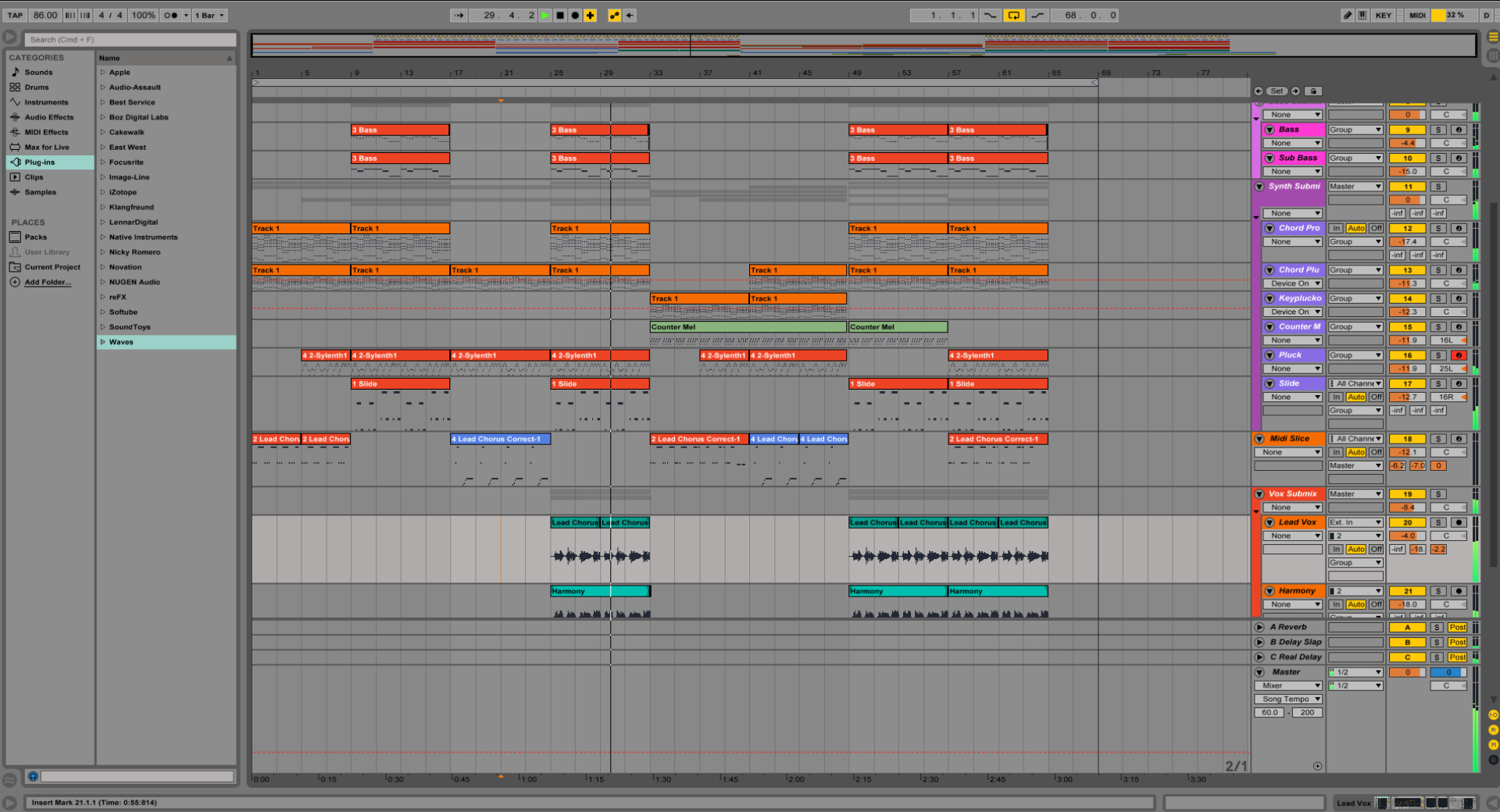Click the Counter Mel clip at bar 33
The image size is (1500, 812).
(748, 327)
